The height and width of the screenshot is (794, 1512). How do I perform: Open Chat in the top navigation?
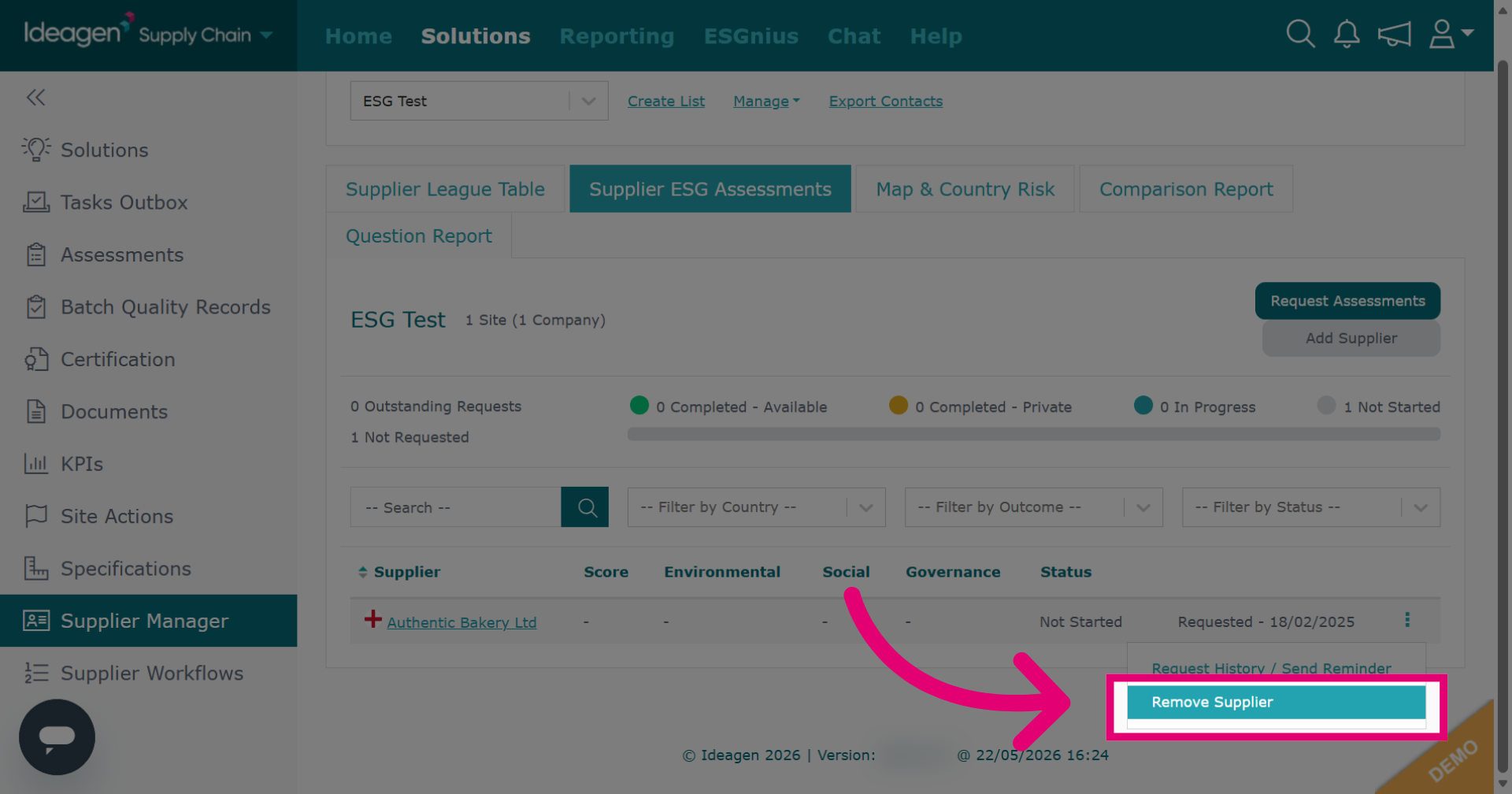(854, 36)
